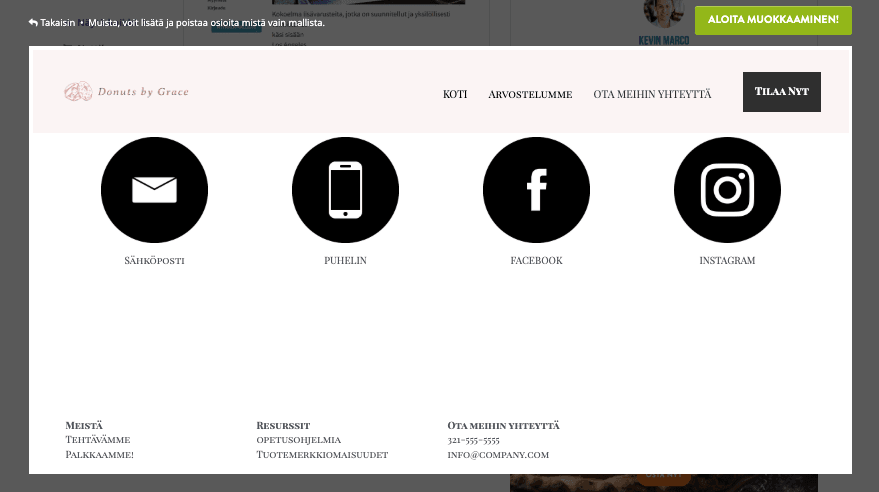This screenshot has height=492, width=879.
Task: Open the Tehtävämme footer link
Action: tap(98, 440)
